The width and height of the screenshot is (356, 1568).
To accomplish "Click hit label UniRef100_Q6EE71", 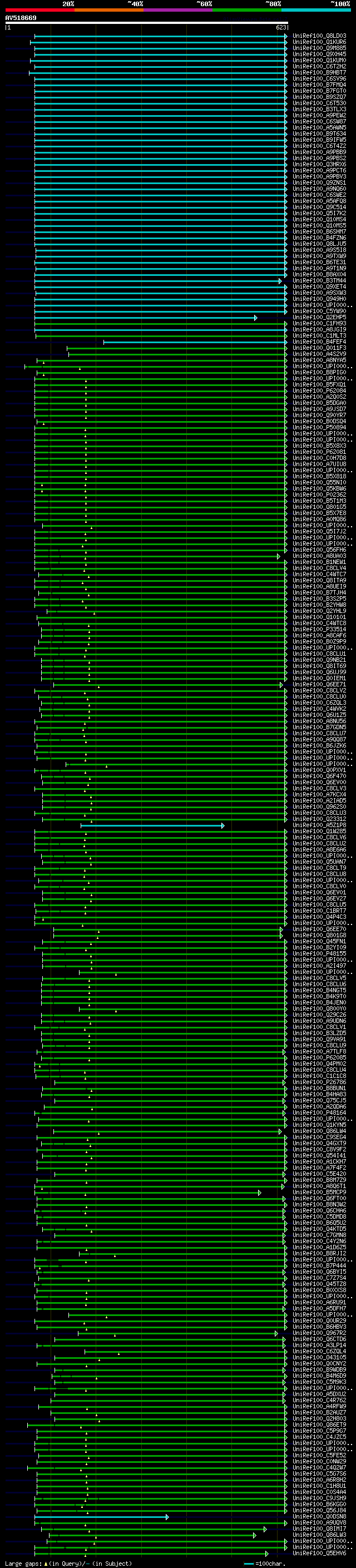I will click(319, 684).
